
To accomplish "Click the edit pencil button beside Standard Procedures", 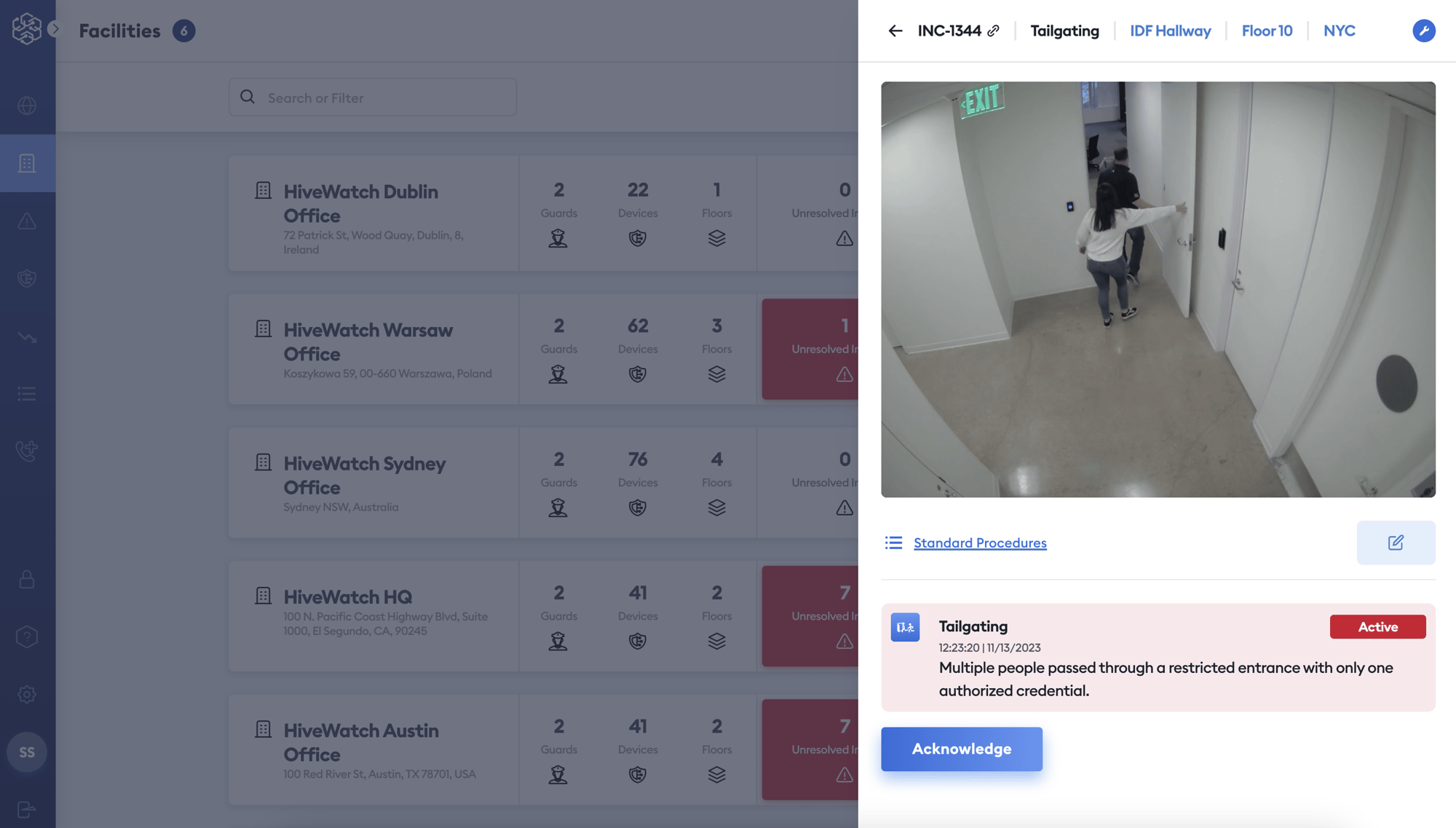I will [1395, 543].
